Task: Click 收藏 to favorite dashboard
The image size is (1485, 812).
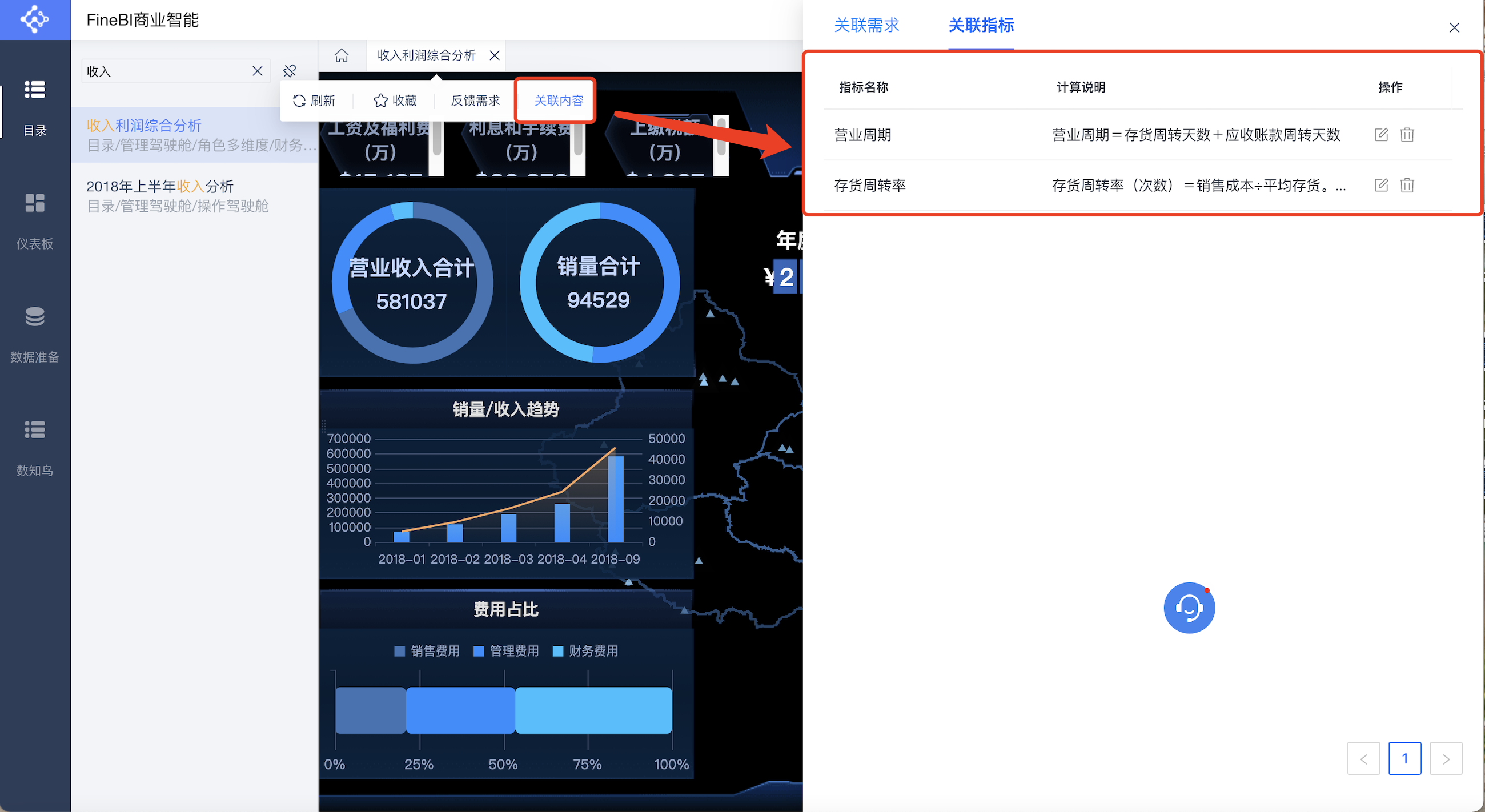Action: point(395,101)
